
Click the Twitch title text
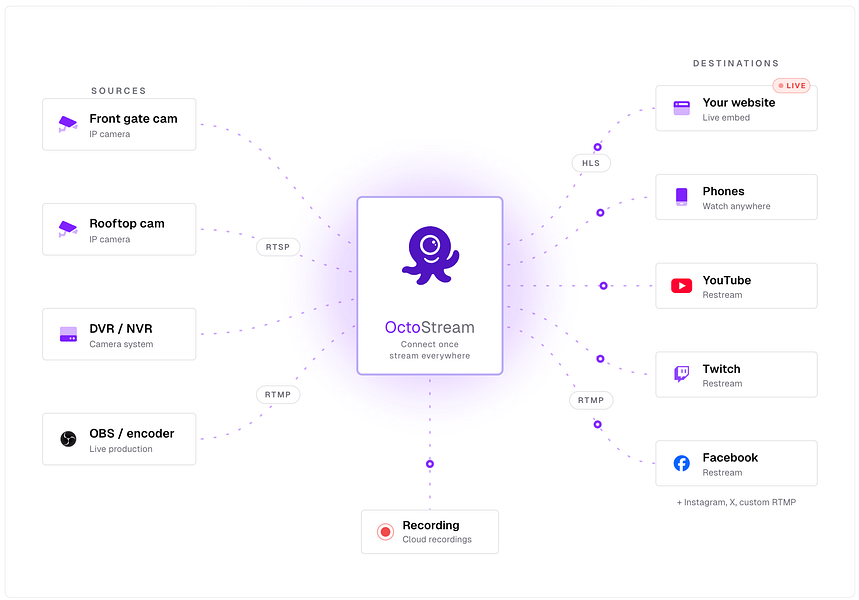tap(721, 369)
